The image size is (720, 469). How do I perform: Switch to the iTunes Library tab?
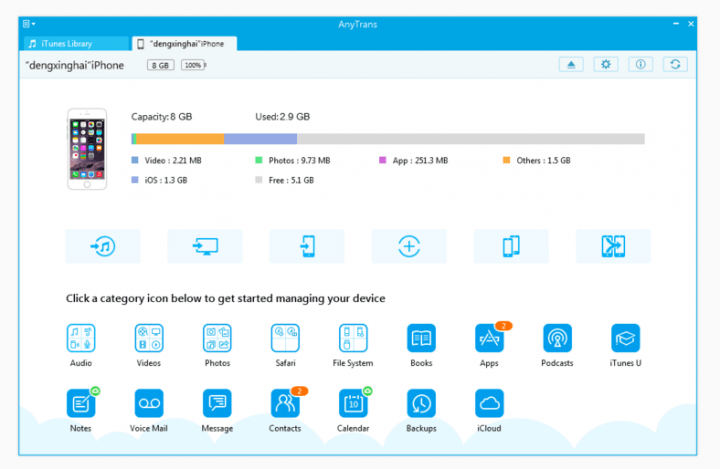click(x=76, y=44)
